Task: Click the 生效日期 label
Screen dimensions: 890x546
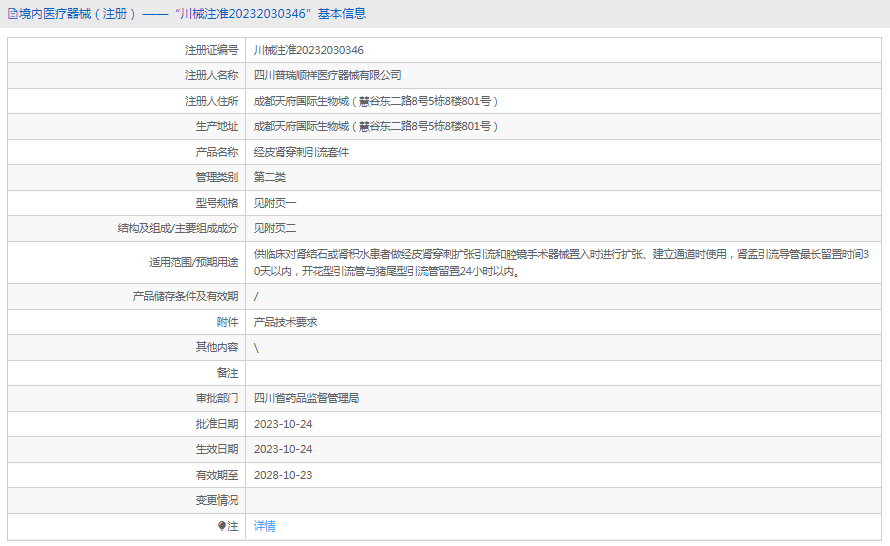Action: pyautogui.click(x=217, y=449)
